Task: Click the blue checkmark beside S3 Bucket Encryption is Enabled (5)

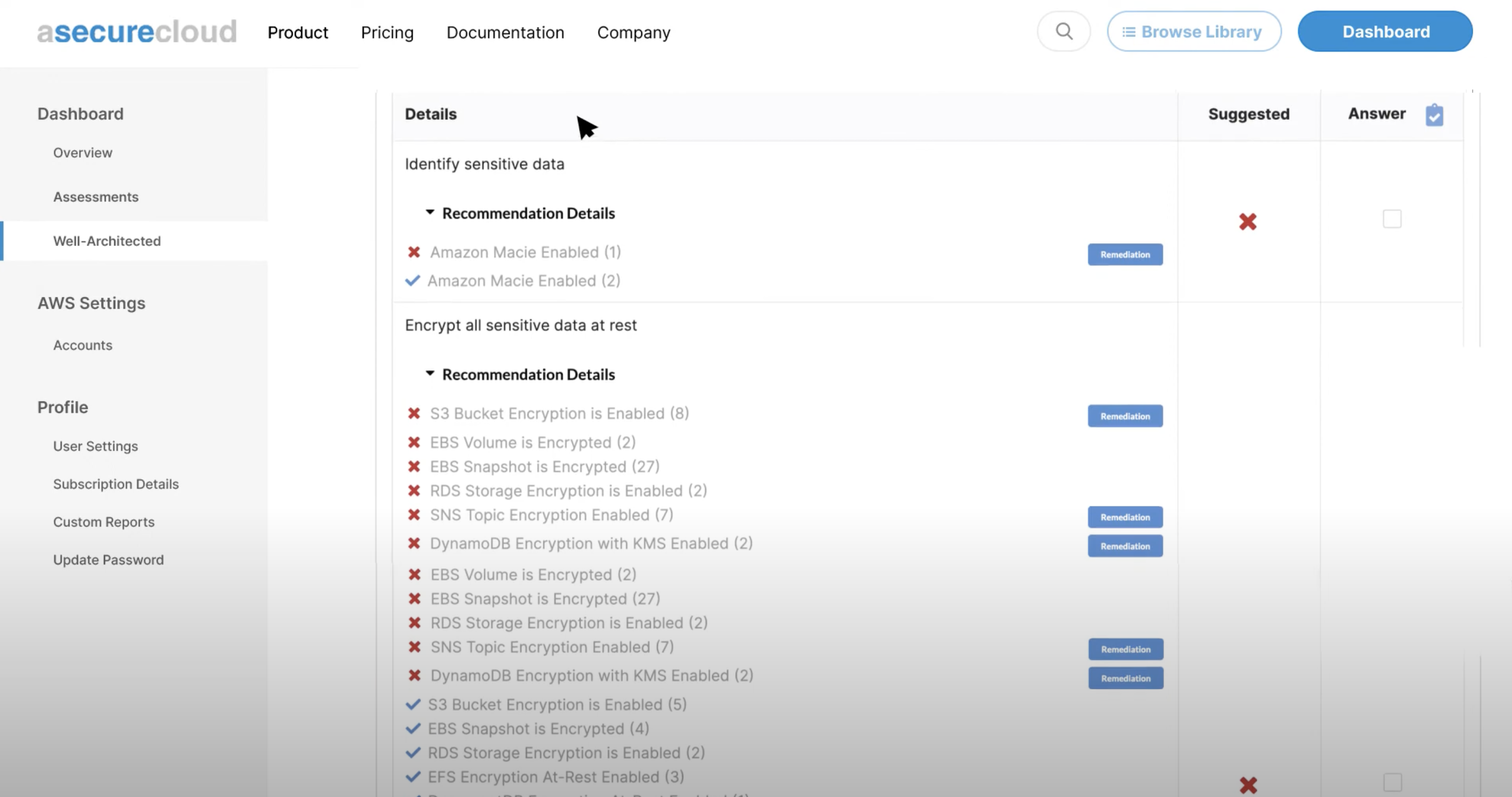Action: tap(413, 704)
